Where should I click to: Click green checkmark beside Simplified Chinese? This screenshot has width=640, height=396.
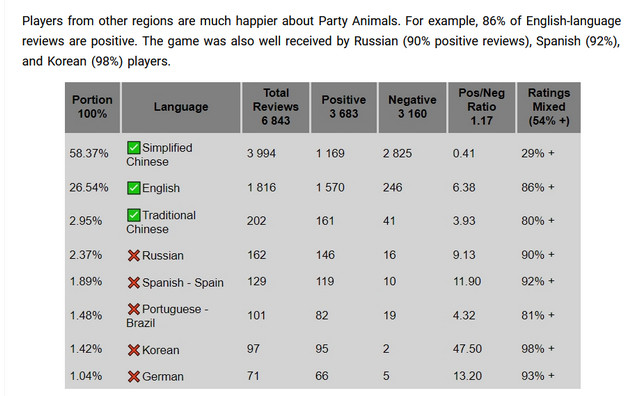133,147
